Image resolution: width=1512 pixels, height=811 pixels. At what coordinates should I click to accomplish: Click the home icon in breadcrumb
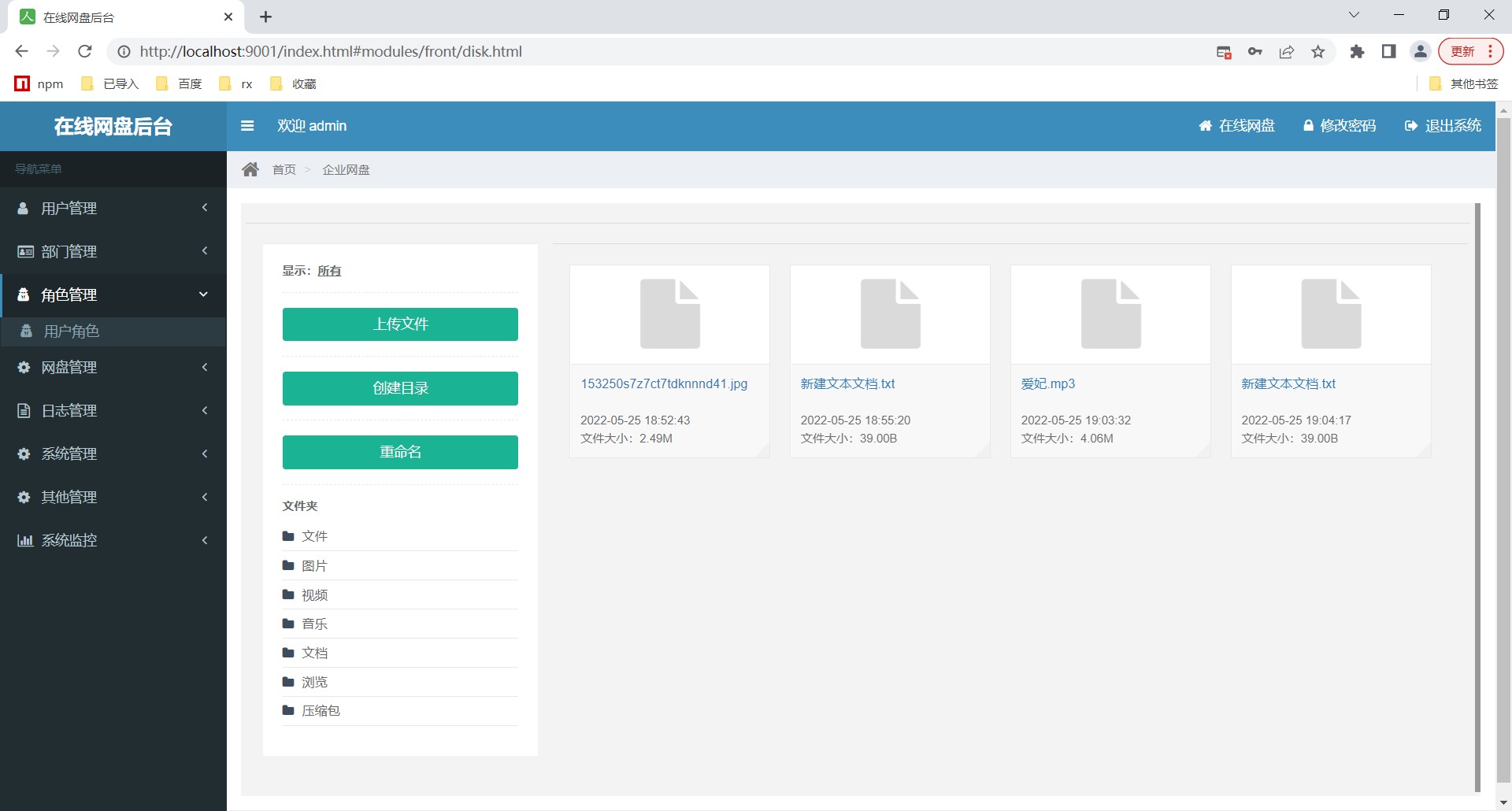250,169
